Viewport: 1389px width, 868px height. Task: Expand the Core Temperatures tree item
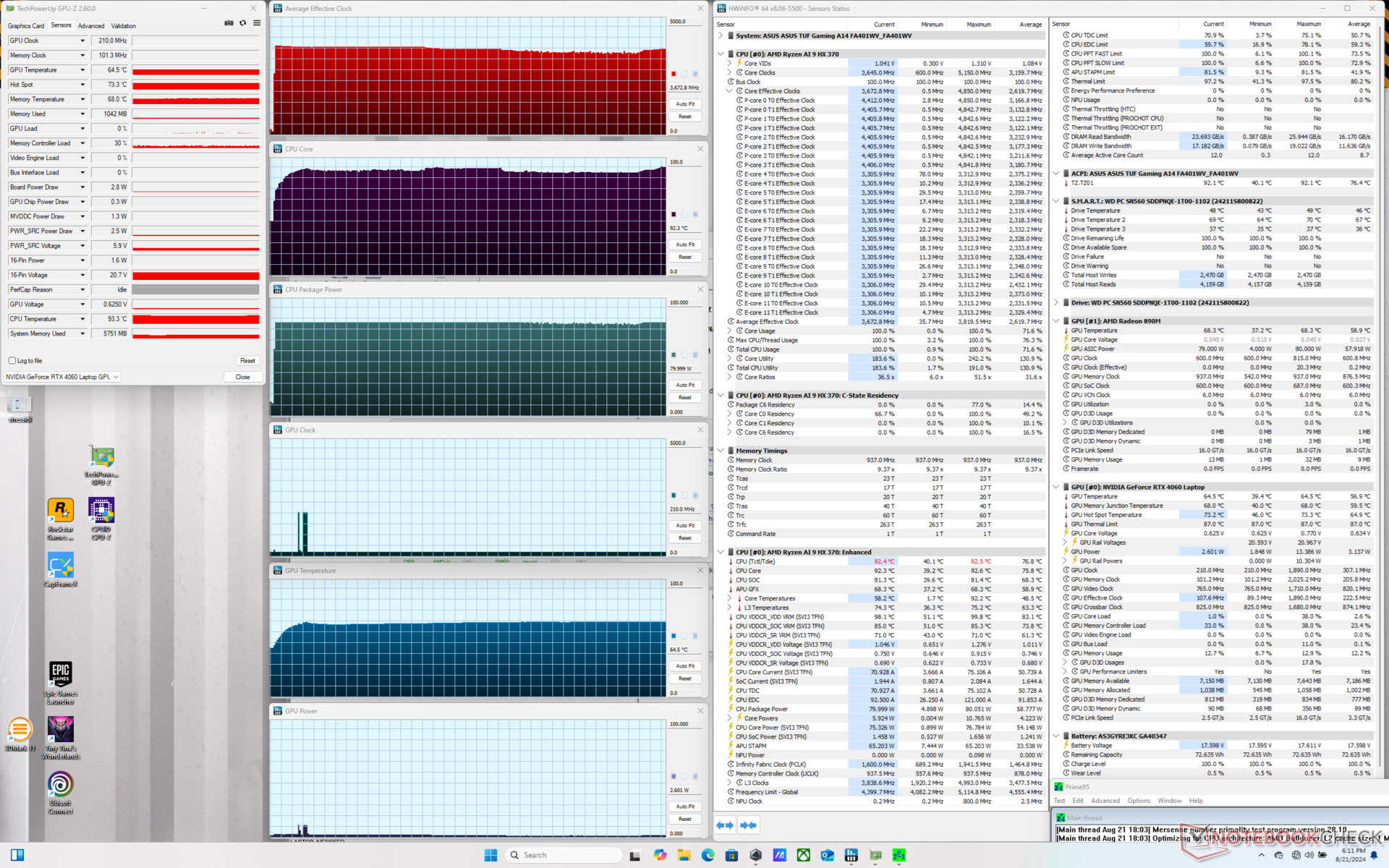(x=730, y=599)
